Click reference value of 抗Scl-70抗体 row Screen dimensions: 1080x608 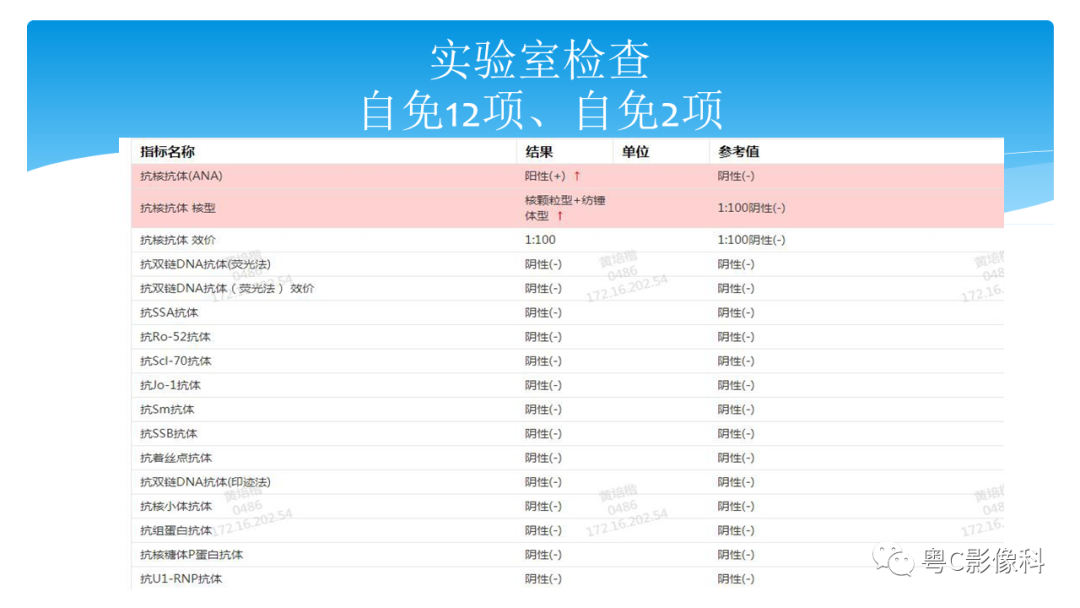tap(736, 361)
